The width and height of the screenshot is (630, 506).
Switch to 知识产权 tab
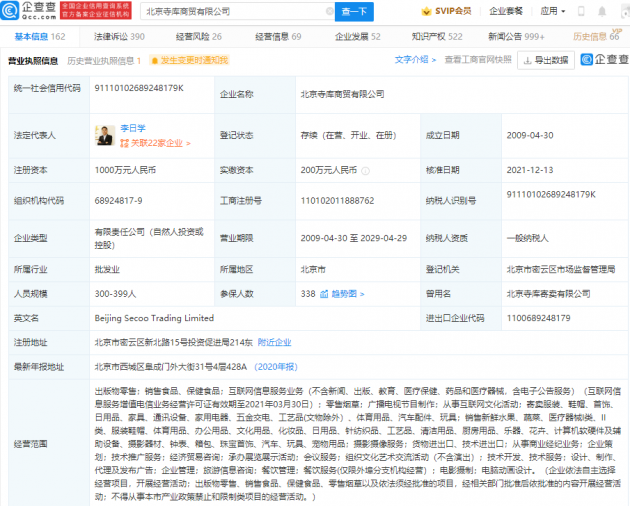click(437, 37)
